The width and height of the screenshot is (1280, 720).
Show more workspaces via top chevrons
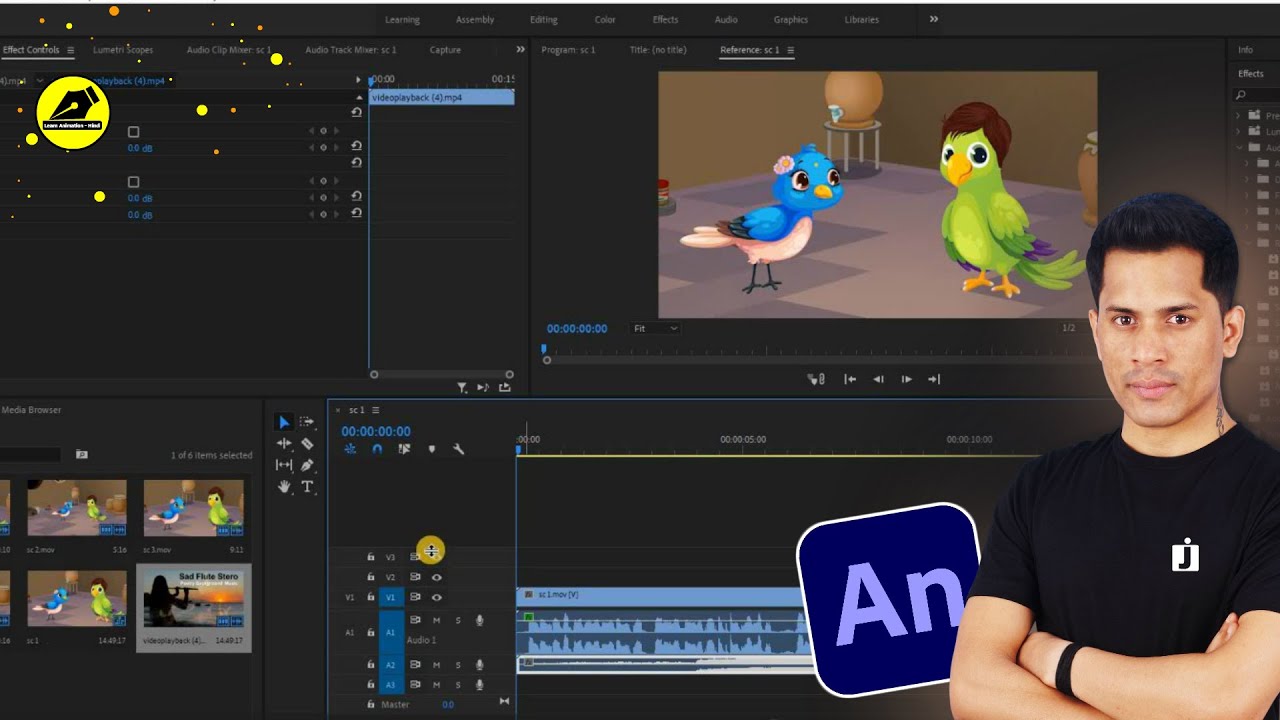pyautogui.click(x=934, y=19)
